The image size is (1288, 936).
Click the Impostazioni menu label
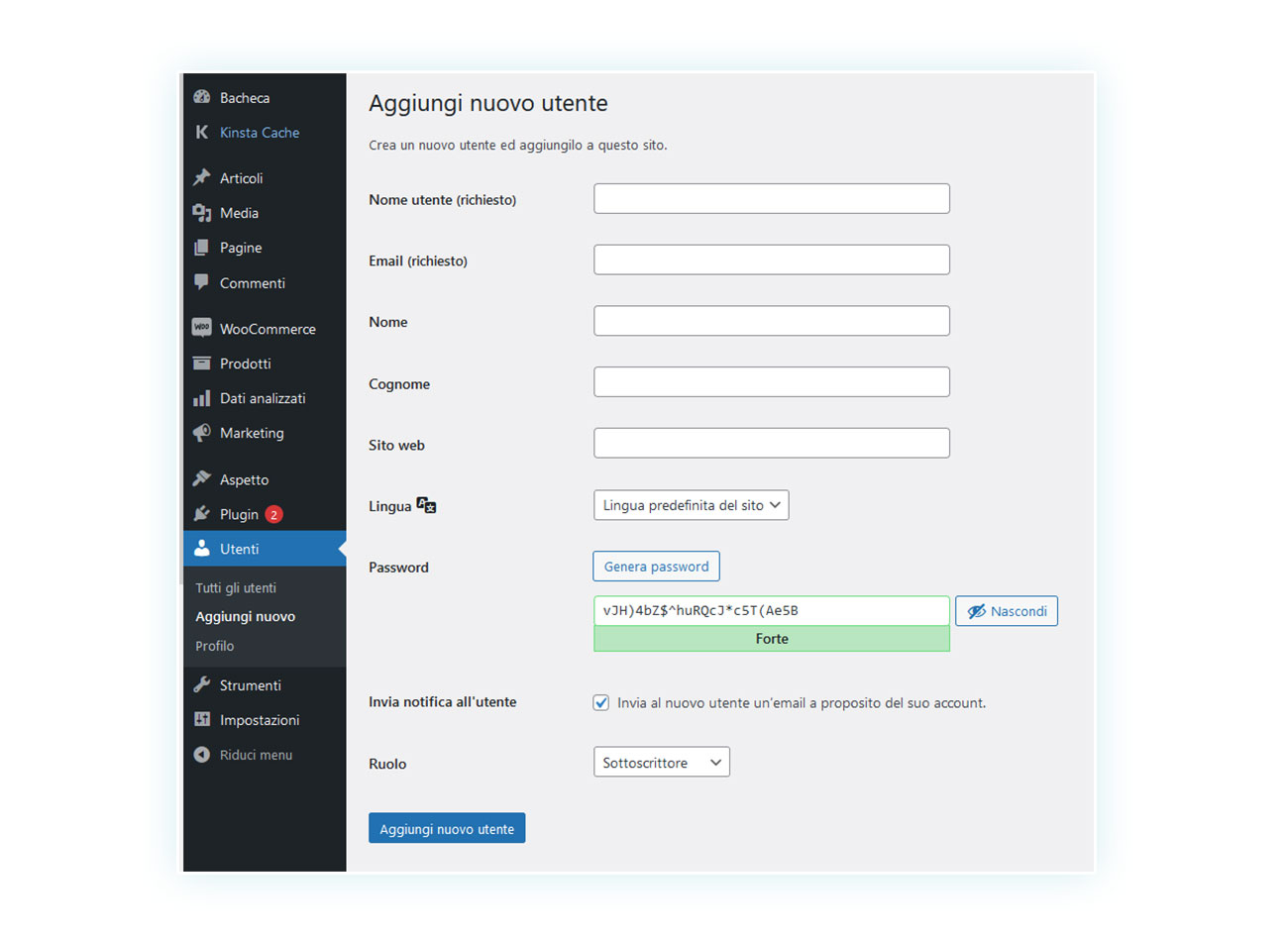coord(260,720)
